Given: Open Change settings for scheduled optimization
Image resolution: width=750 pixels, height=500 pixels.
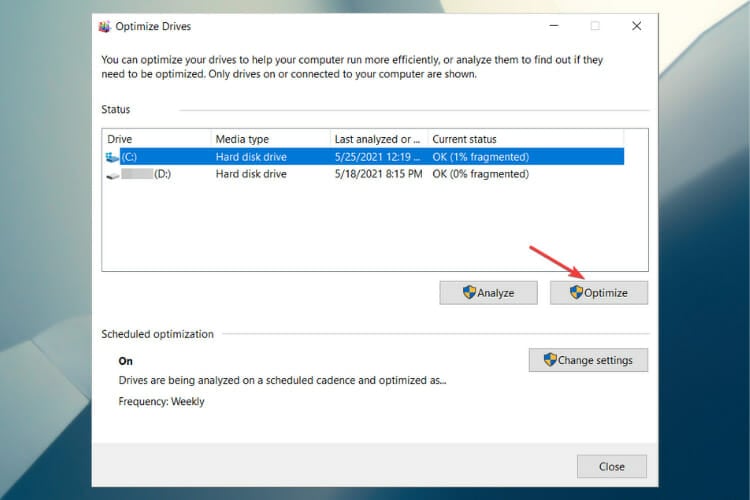Looking at the screenshot, I should pos(588,360).
